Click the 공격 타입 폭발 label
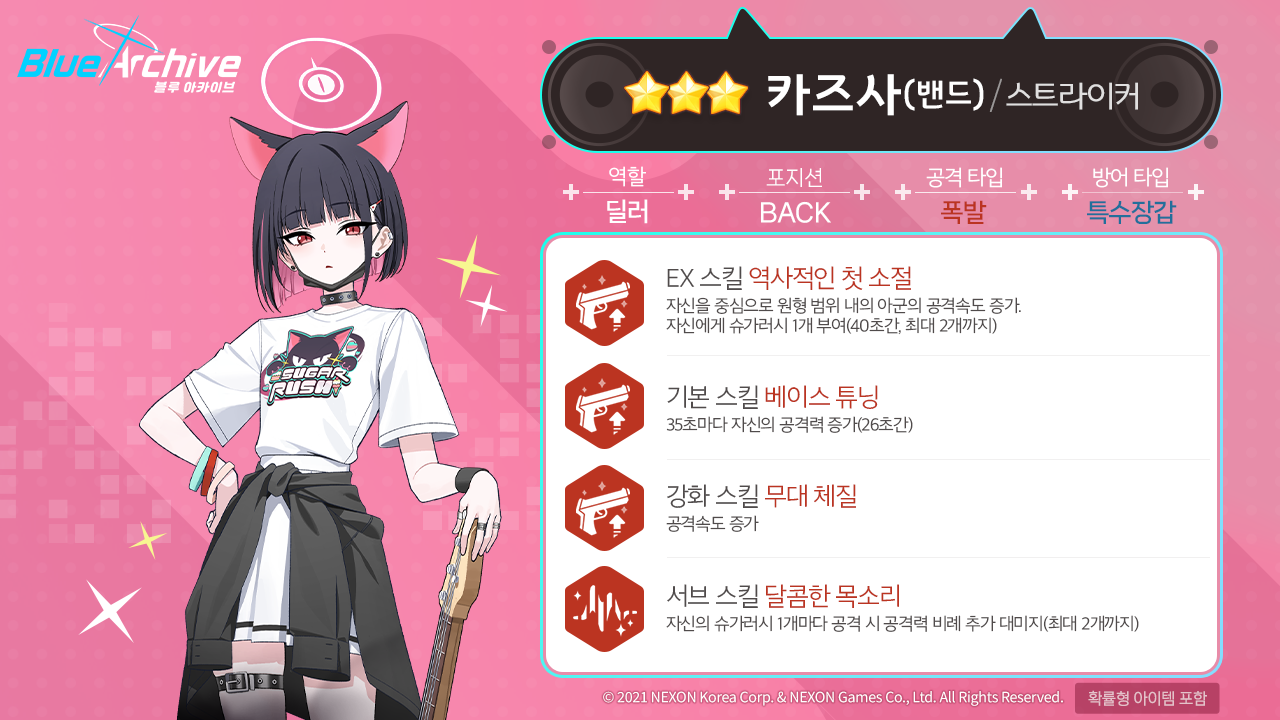1280x720 pixels. point(965,195)
